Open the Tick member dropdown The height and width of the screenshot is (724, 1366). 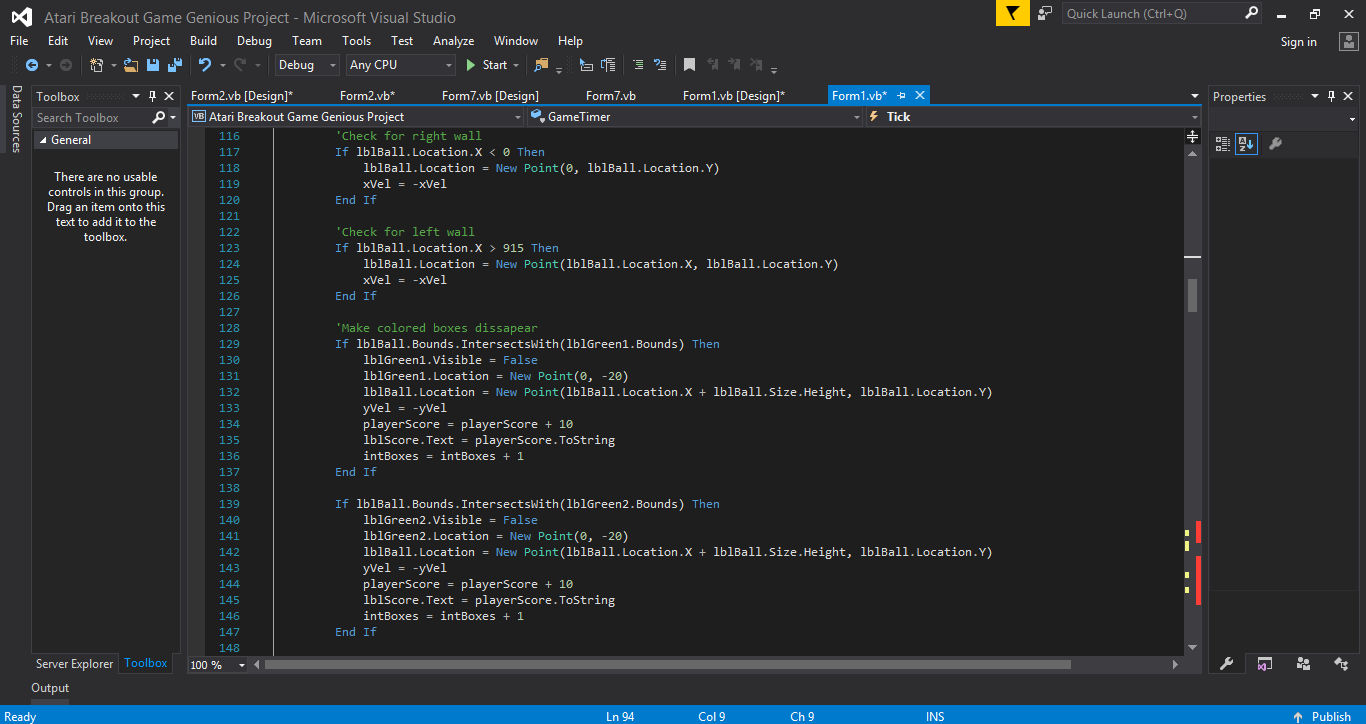tap(1033, 117)
